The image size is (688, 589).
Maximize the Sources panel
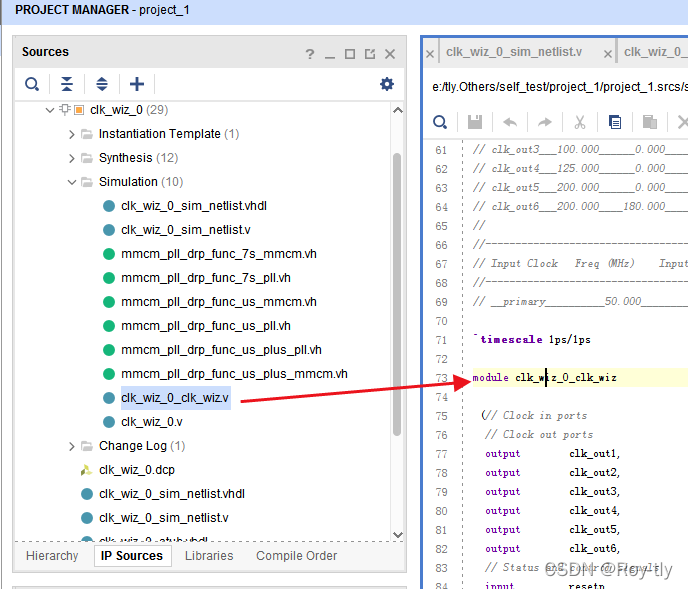point(350,54)
